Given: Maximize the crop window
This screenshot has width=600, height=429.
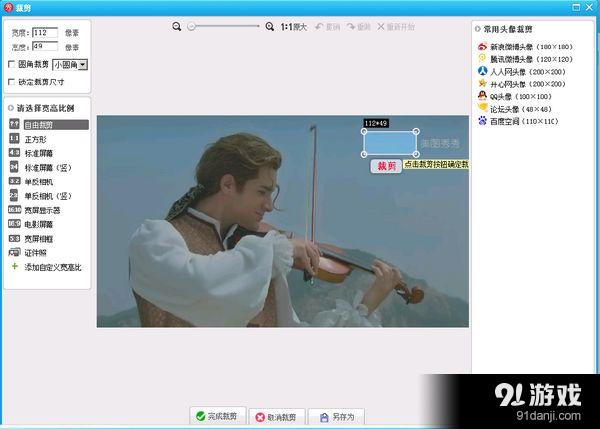Looking at the screenshot, I should pyautogui.click(x=576, y=7).
